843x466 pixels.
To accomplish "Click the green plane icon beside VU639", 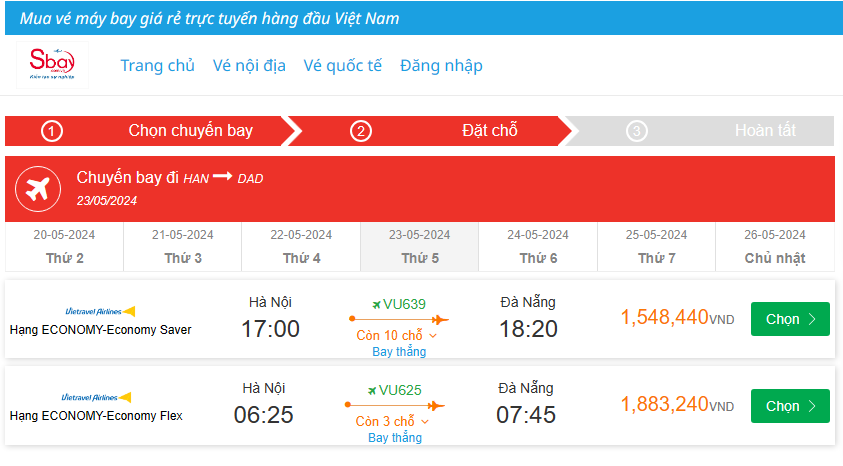I will click(x=376, y=304).
